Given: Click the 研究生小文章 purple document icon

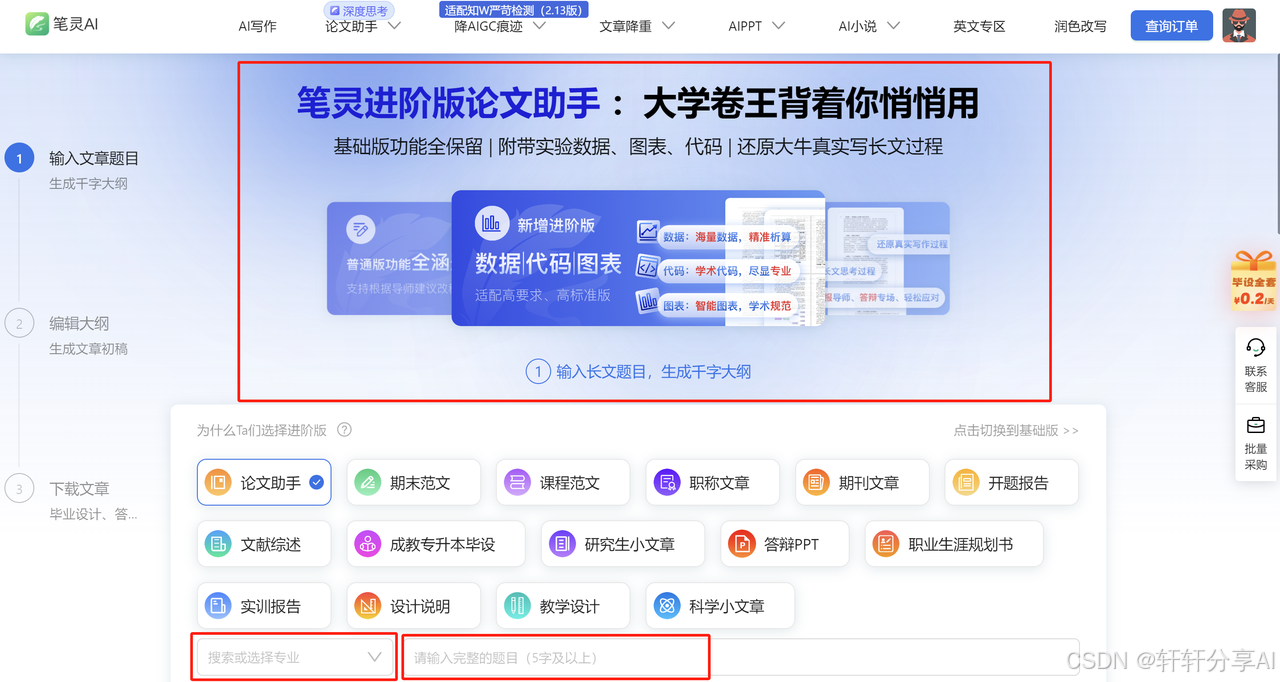Looking at the screenshot, I should pyautogui.click(x=562, y=544).
